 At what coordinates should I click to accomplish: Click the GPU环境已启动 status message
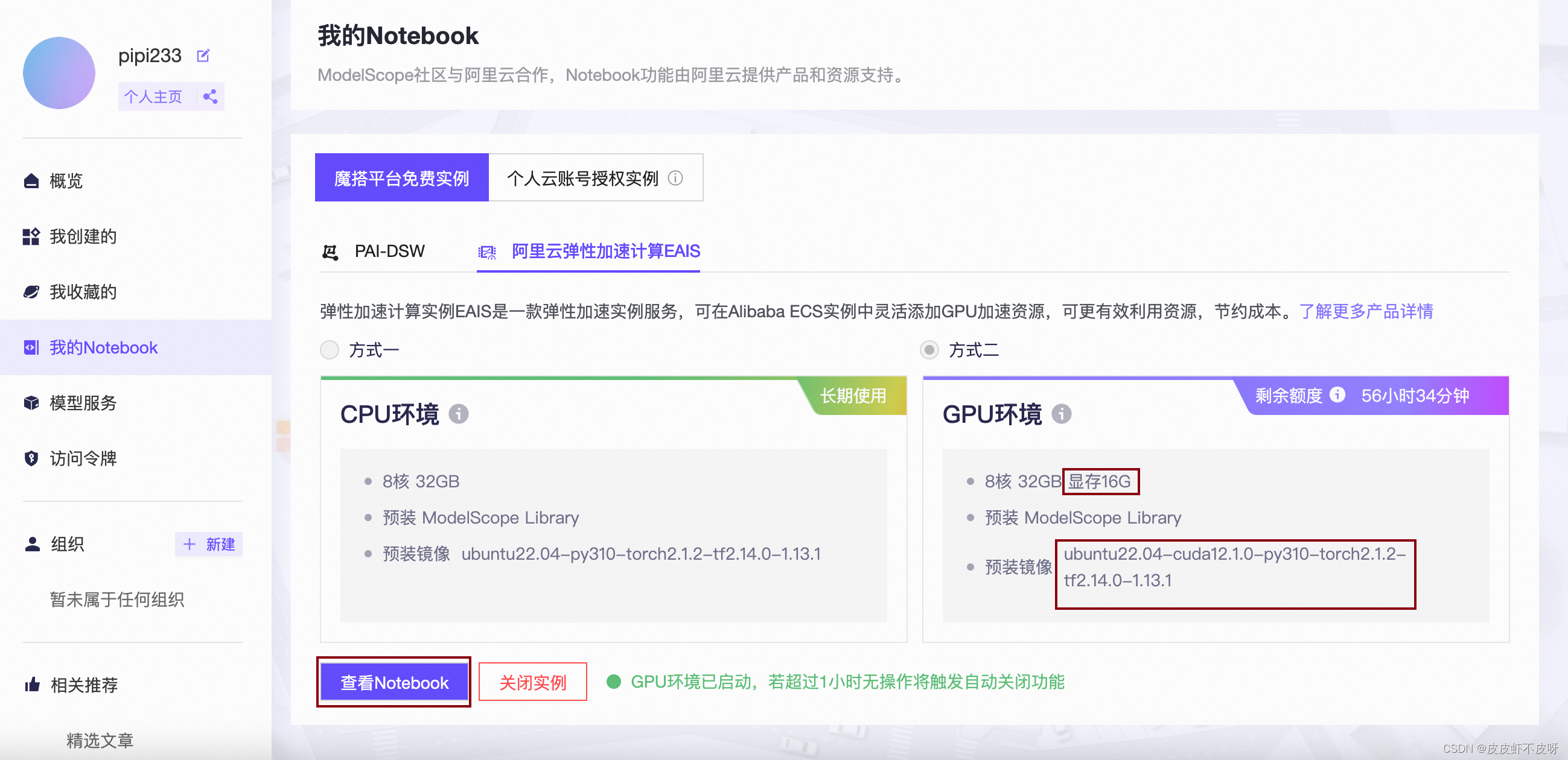point(847,682)
